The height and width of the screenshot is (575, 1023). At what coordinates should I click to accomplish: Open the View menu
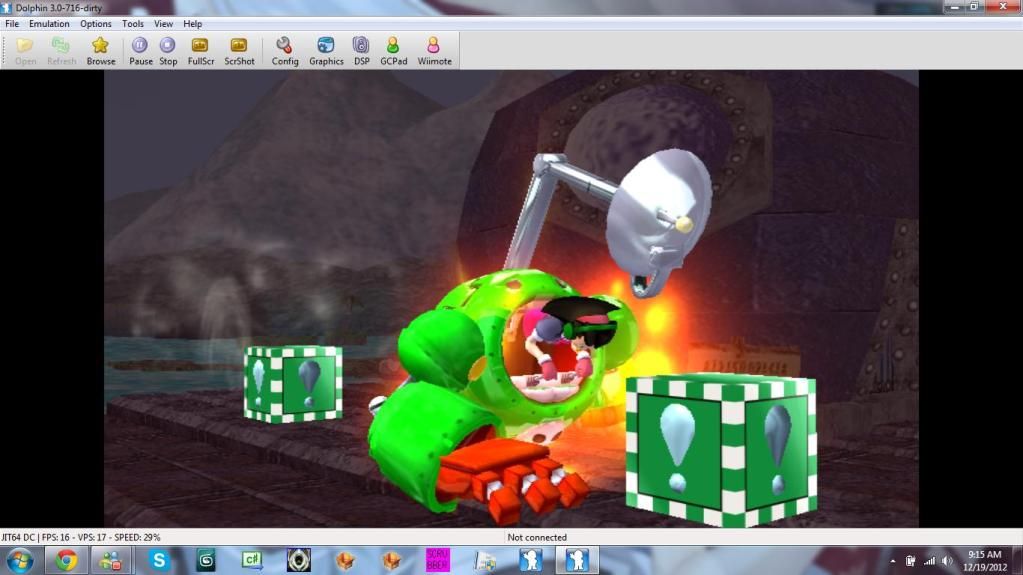163,23
